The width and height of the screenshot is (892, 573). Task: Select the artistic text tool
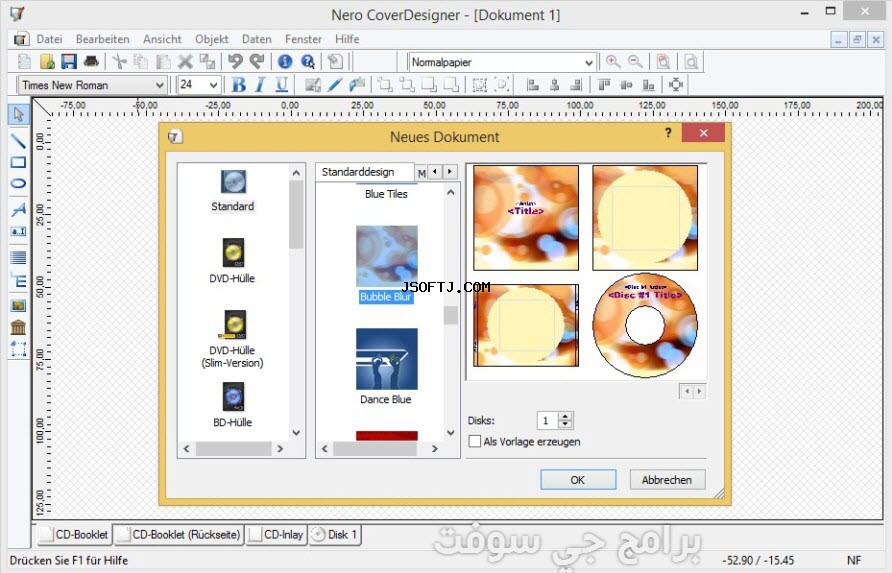click(18, 209)
